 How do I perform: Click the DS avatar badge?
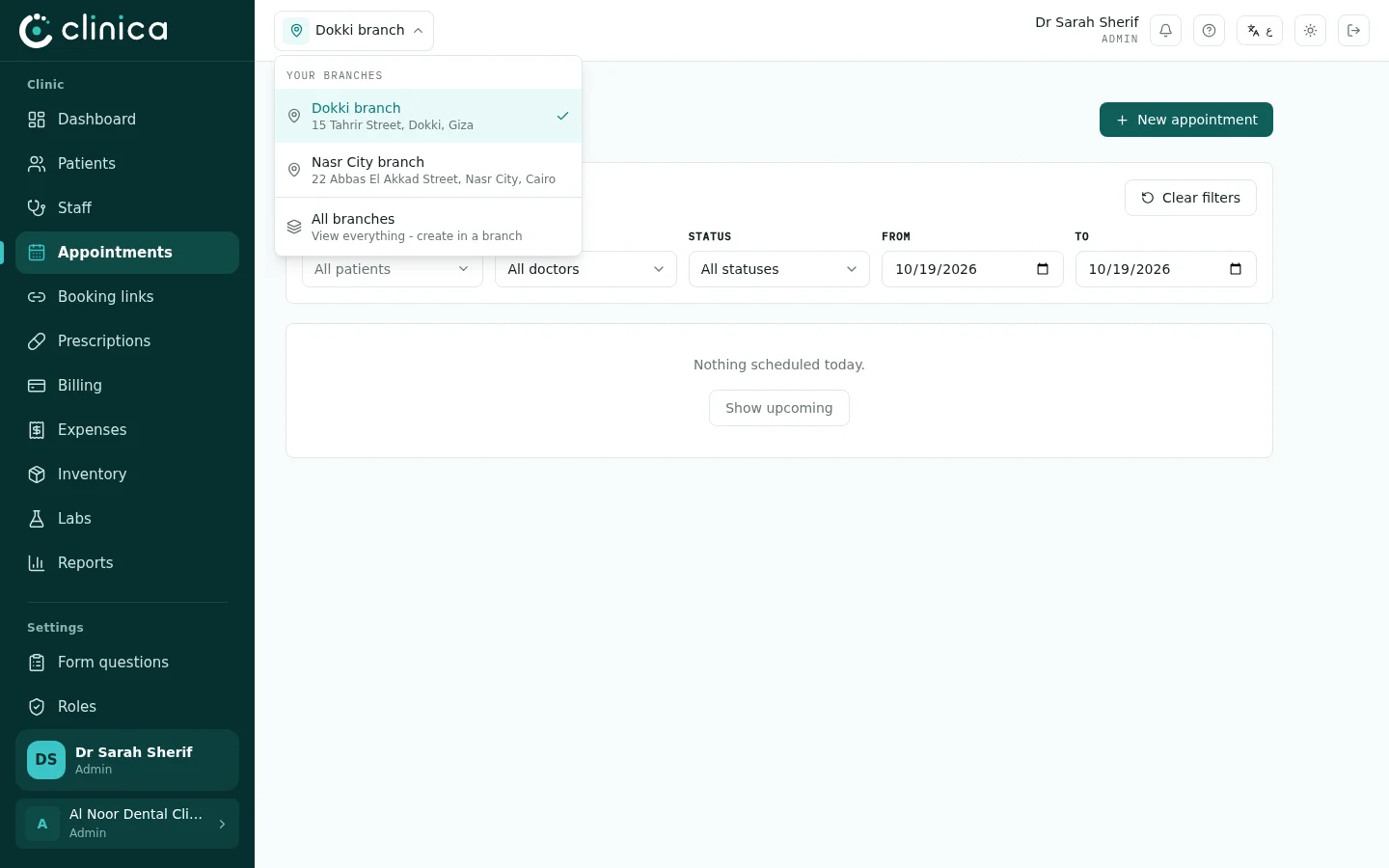46,760
